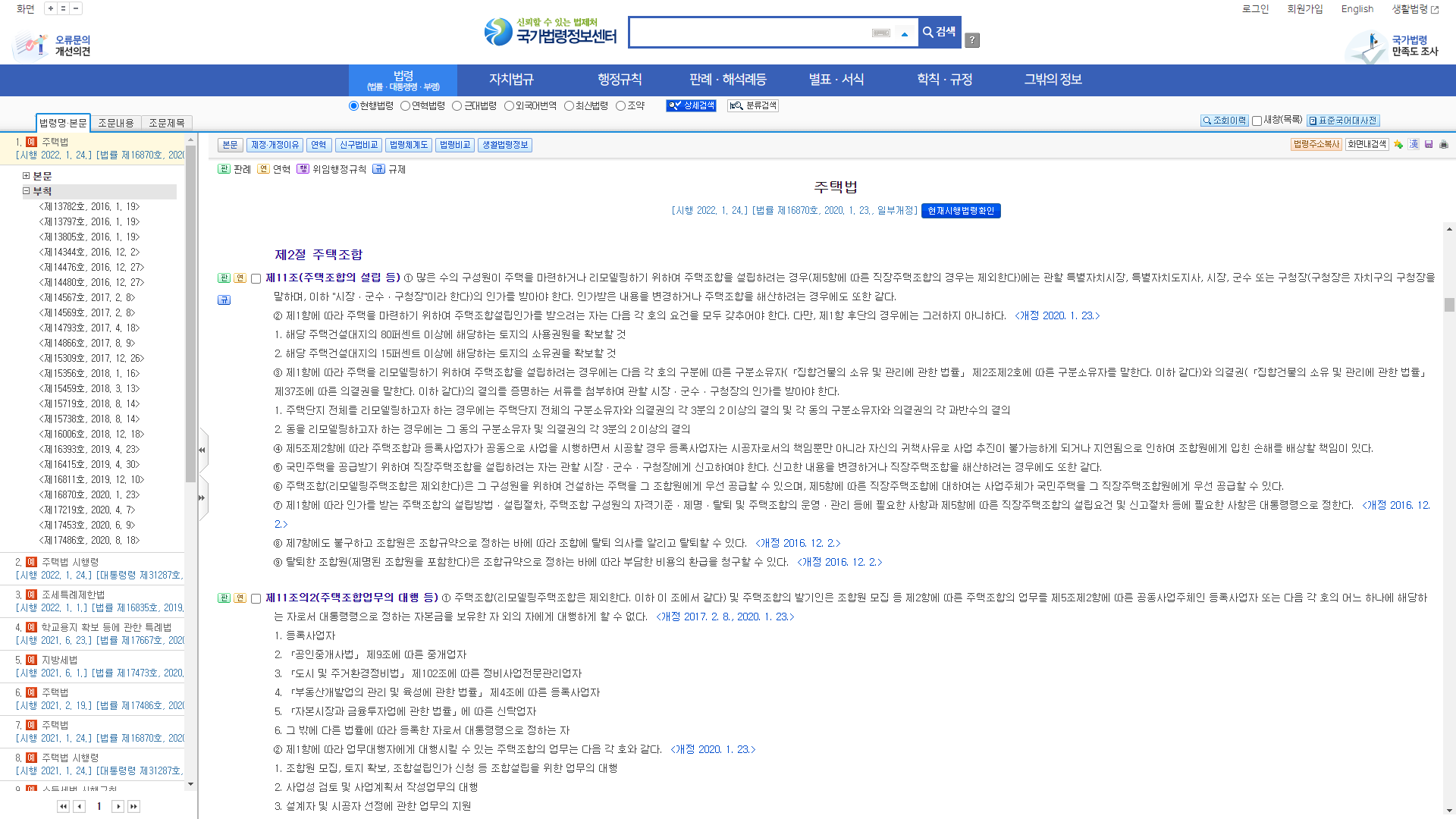Open the 판례·해석례등 menu
1456x819 pixels.
727,80
